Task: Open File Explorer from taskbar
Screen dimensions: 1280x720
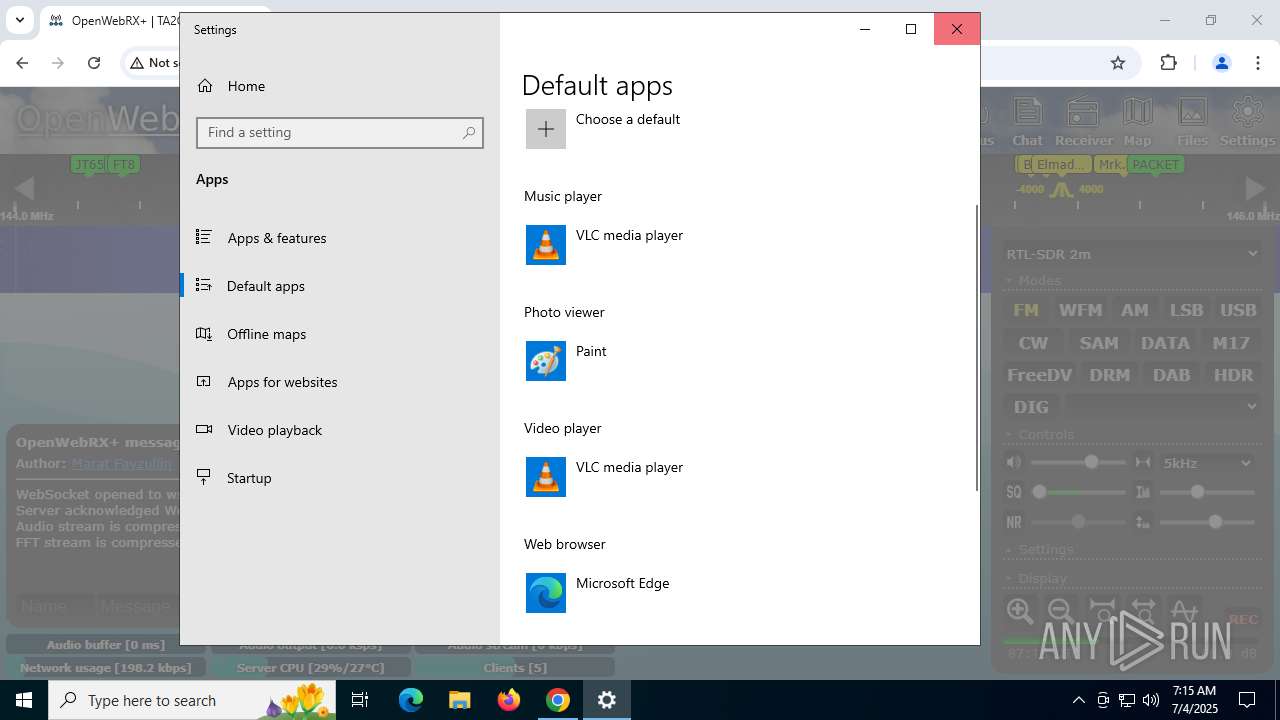Action: tap(460, 700)
